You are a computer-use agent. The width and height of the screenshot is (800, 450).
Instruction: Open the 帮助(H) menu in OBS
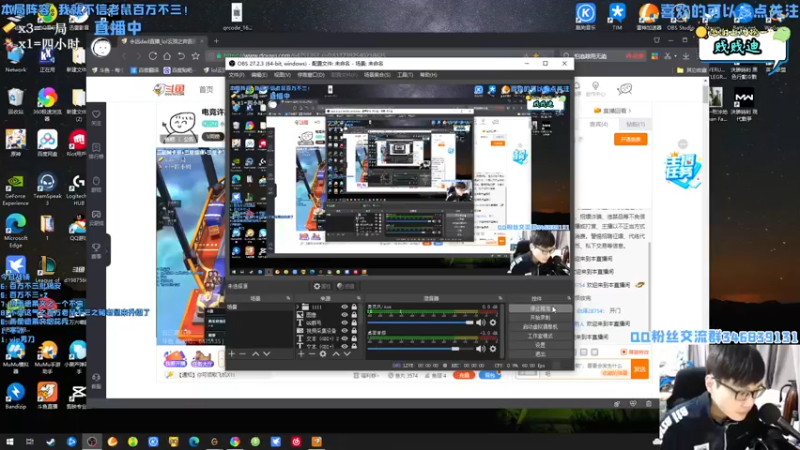click(x=428, y=75)
